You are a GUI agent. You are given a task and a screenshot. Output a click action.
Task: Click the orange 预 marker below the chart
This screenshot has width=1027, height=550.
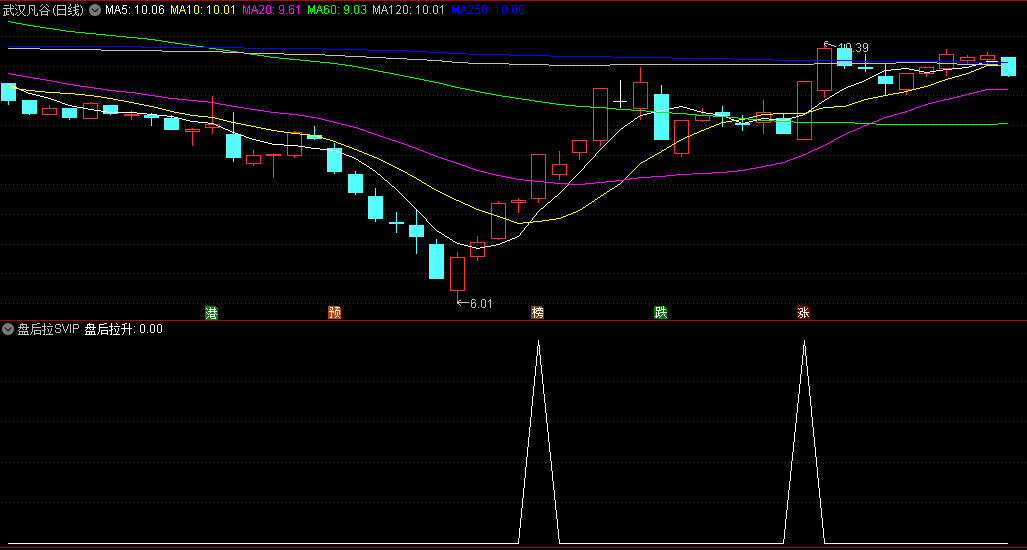(x=335, y=313)
